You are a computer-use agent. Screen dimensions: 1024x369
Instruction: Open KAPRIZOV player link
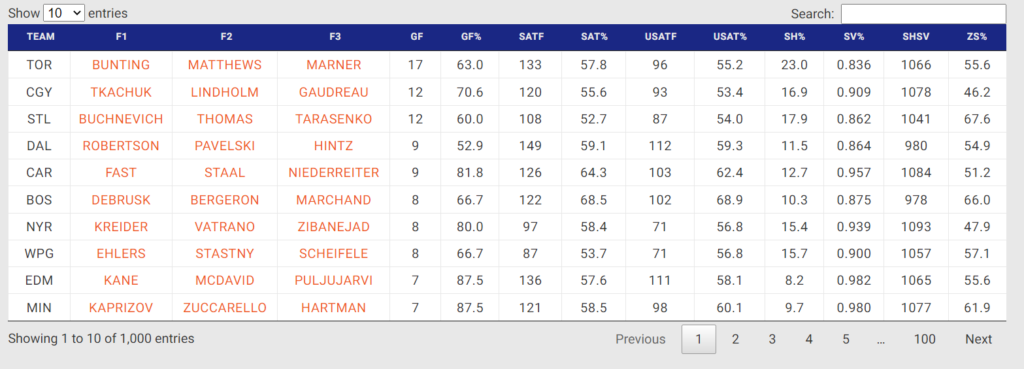(121, 307)
